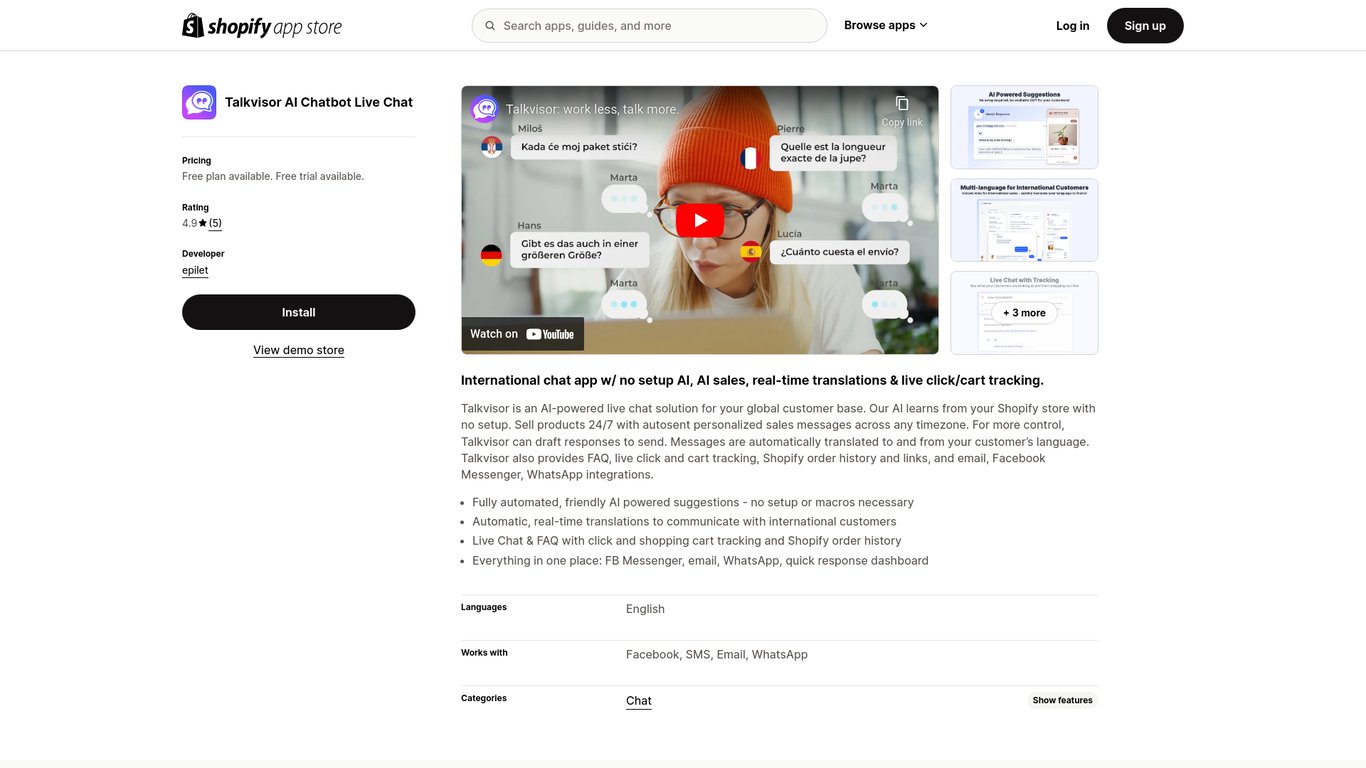The width and height of the screenshot is (1366, 768).
Task: Click the search magnifier icon
Action: [x=490, y=26]
